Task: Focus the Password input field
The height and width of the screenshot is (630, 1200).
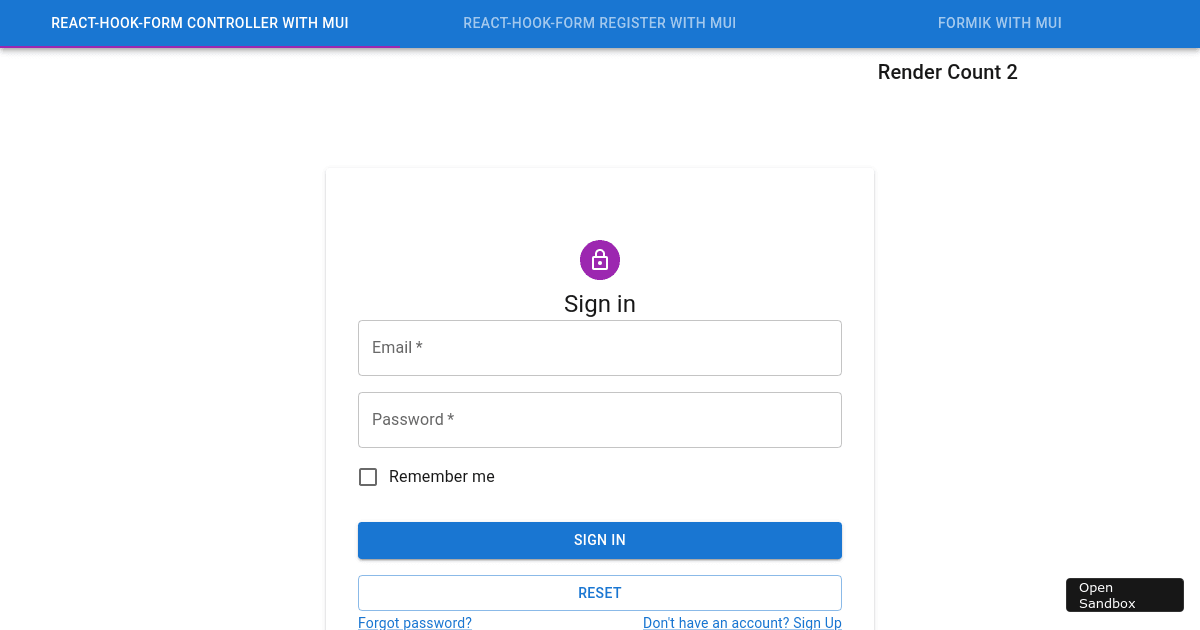Action: tap(600, 420)
